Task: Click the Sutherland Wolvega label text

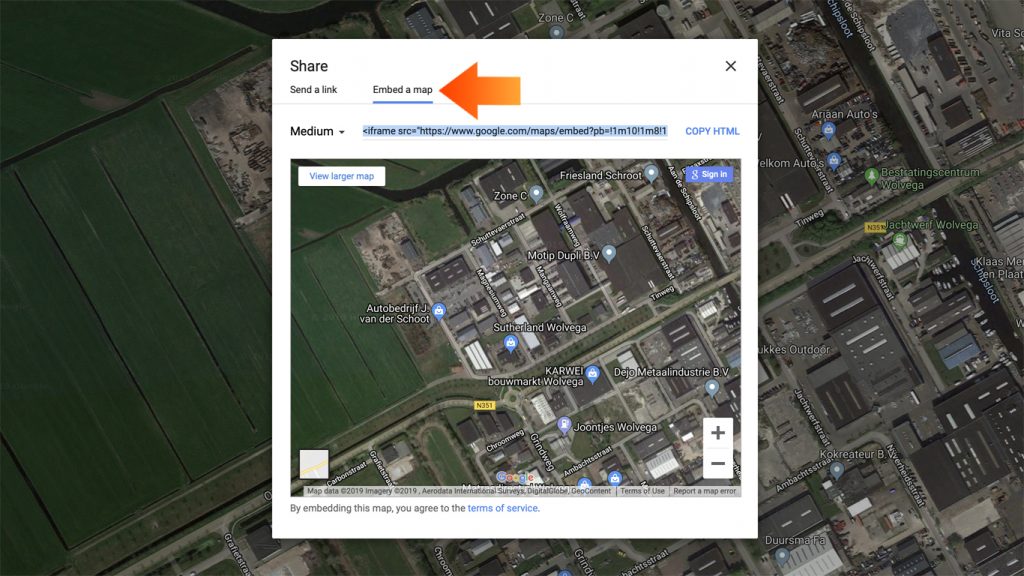Action: click(x=539, y=327)
